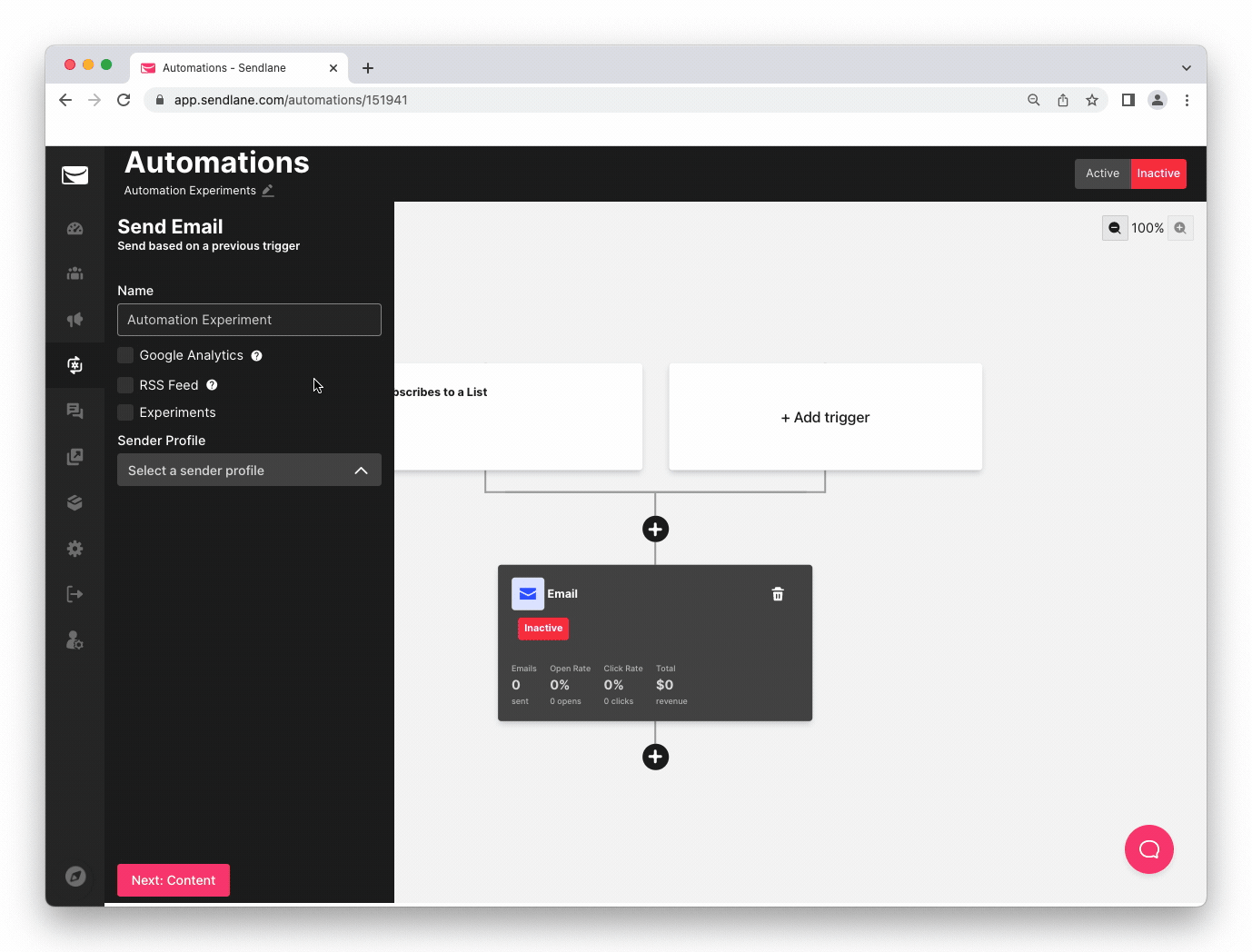Open the Multimedia library icon in sidebar

pyautogui.click(x=75, y=457)
